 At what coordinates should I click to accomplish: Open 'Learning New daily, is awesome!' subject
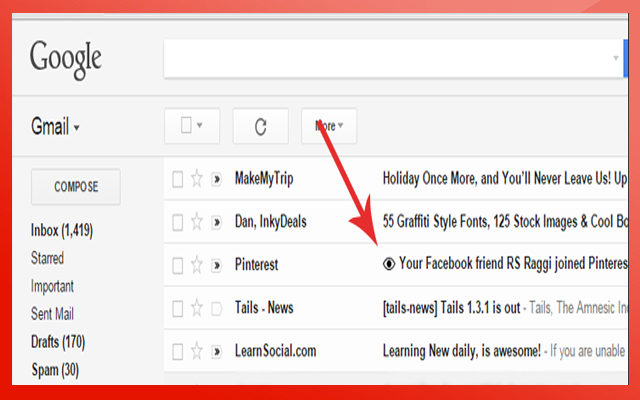(x=462, y=351)
